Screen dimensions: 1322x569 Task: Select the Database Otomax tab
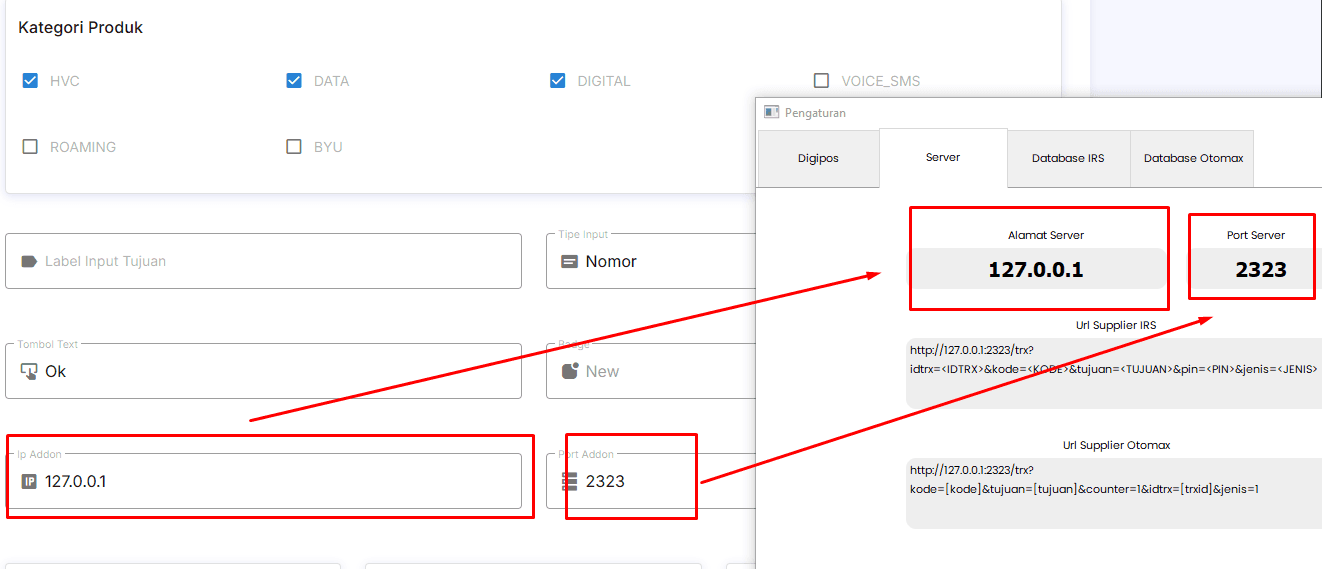1193,158
